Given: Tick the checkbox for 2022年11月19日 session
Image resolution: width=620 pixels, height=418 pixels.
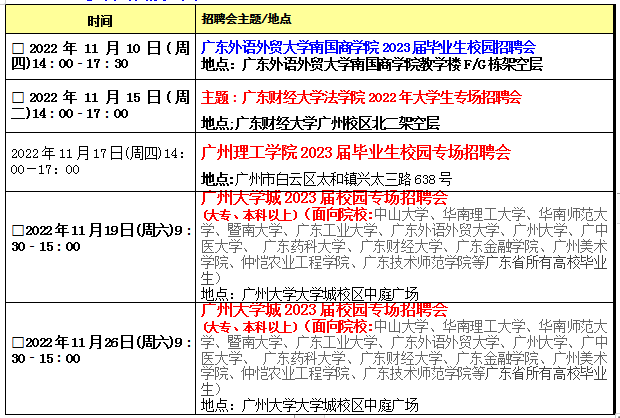Looking at the screenshot, I should (x=18, y=231).
